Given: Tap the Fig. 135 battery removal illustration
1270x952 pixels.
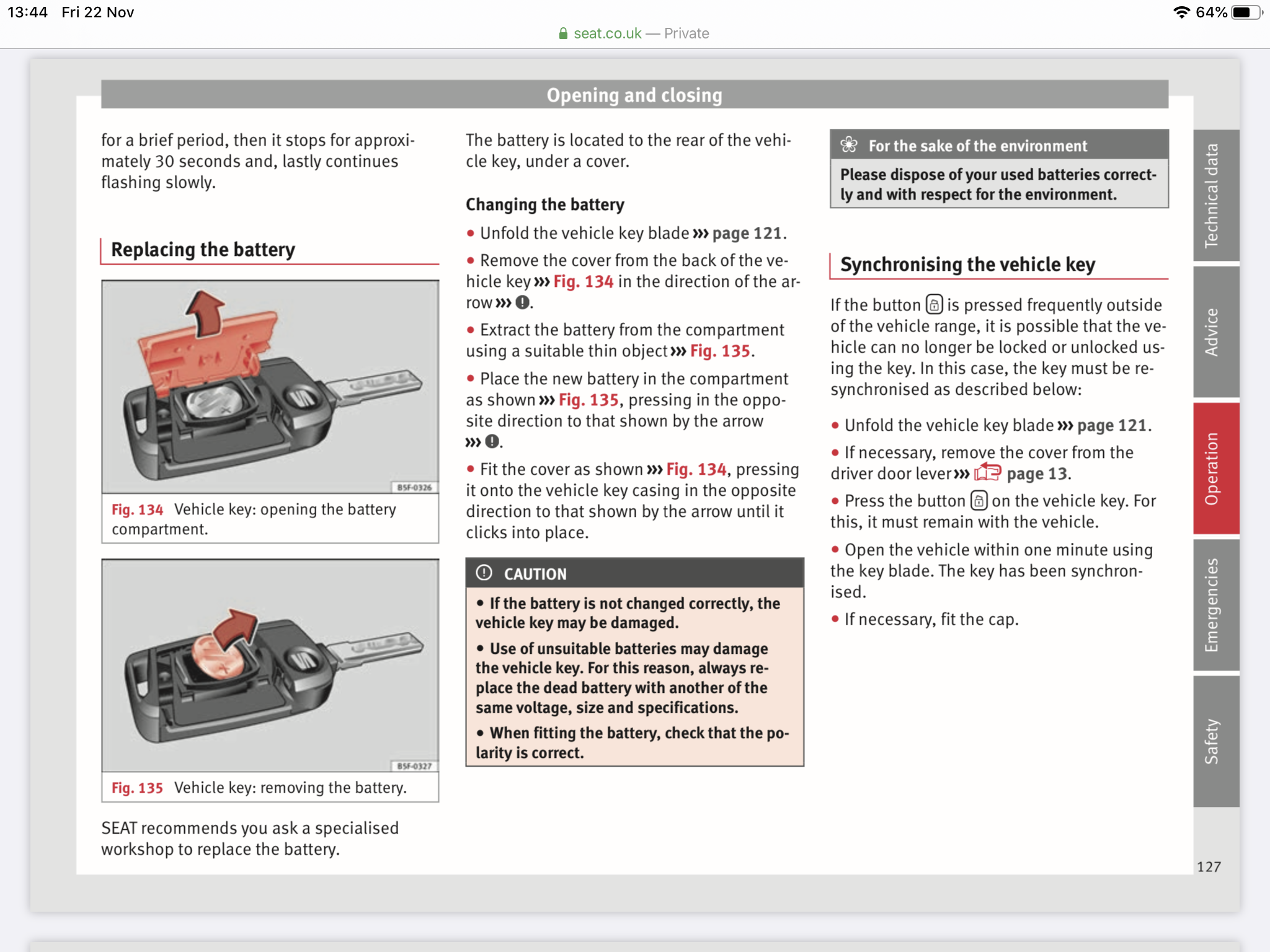Looking at the screenshot, I should [x=270, y=666].
